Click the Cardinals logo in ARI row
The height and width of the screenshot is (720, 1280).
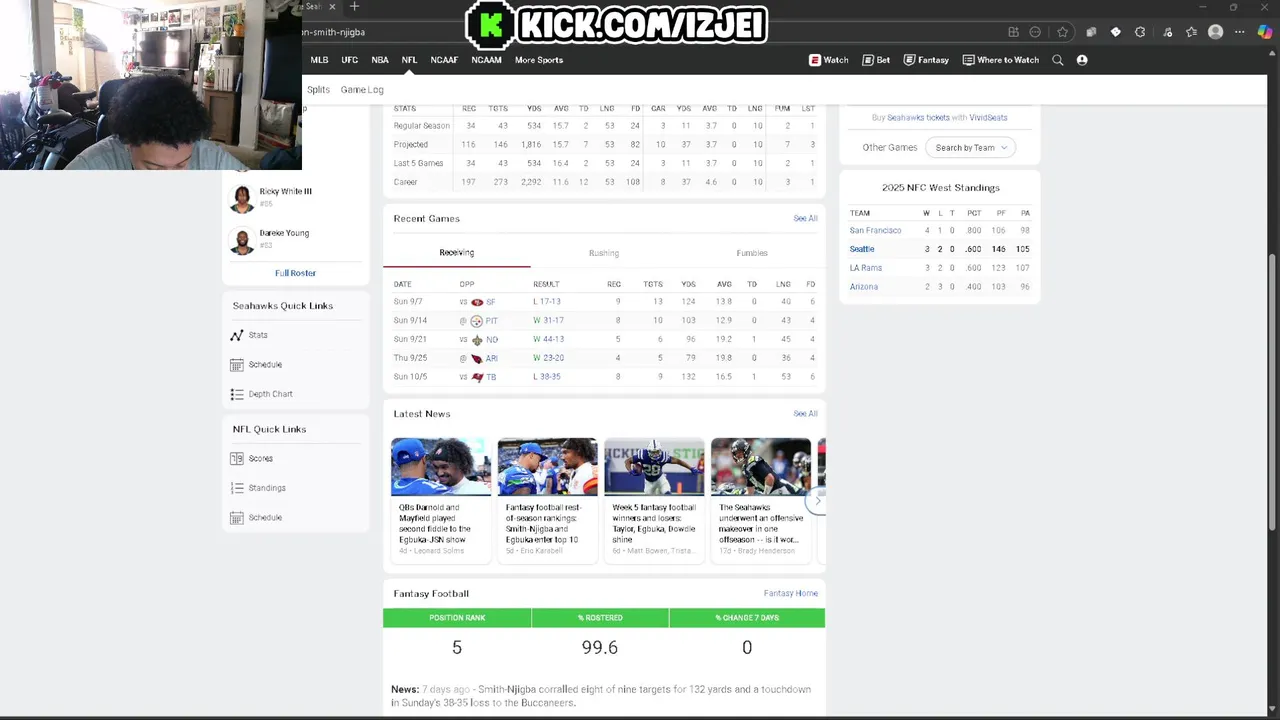coord(476,358)
